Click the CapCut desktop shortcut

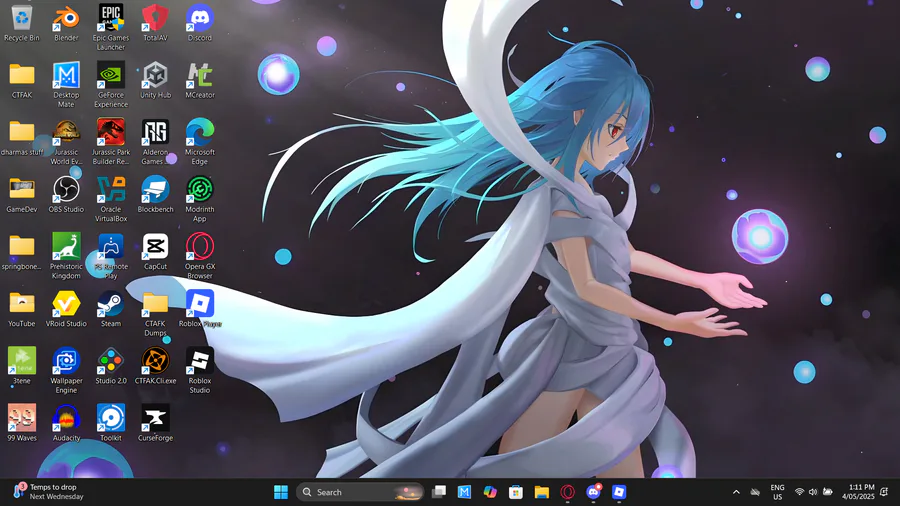click(x=155, y=252)
